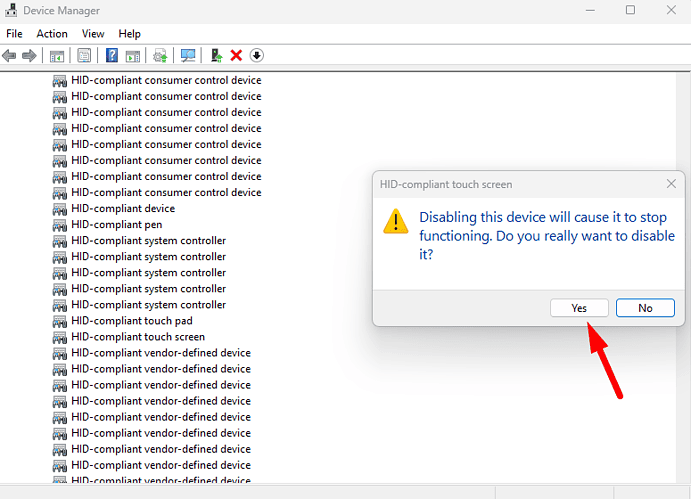Toggle the Show/Hide Action Pane icon

(x=132, y=55)
